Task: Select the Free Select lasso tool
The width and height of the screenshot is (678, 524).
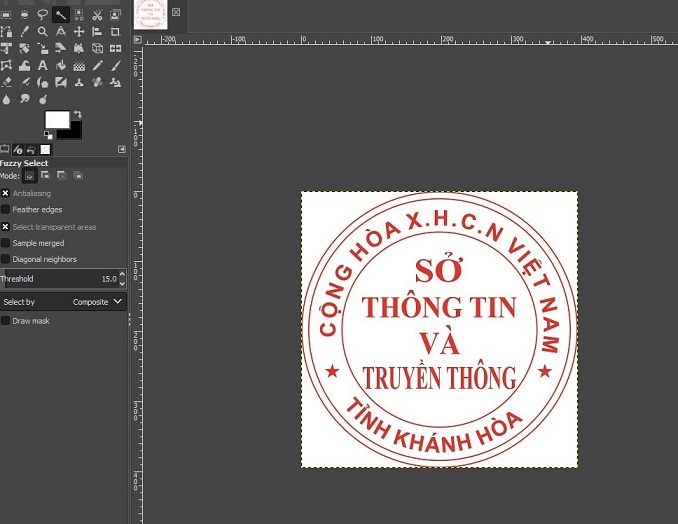Action: pos(42,14)
